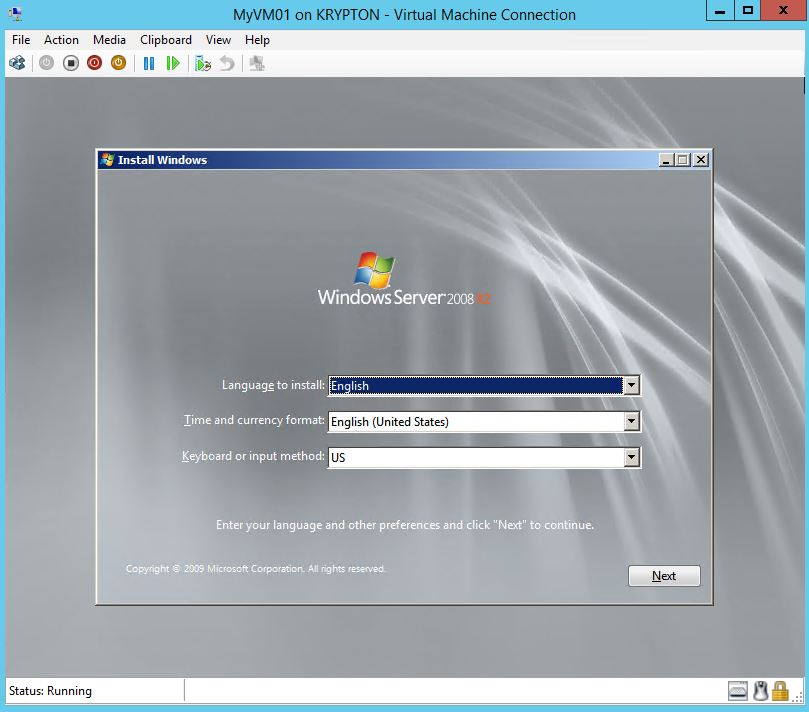The width and height of the screenshot is (809, 712).
Task: Open the Action menu
Action: [61, 40]
